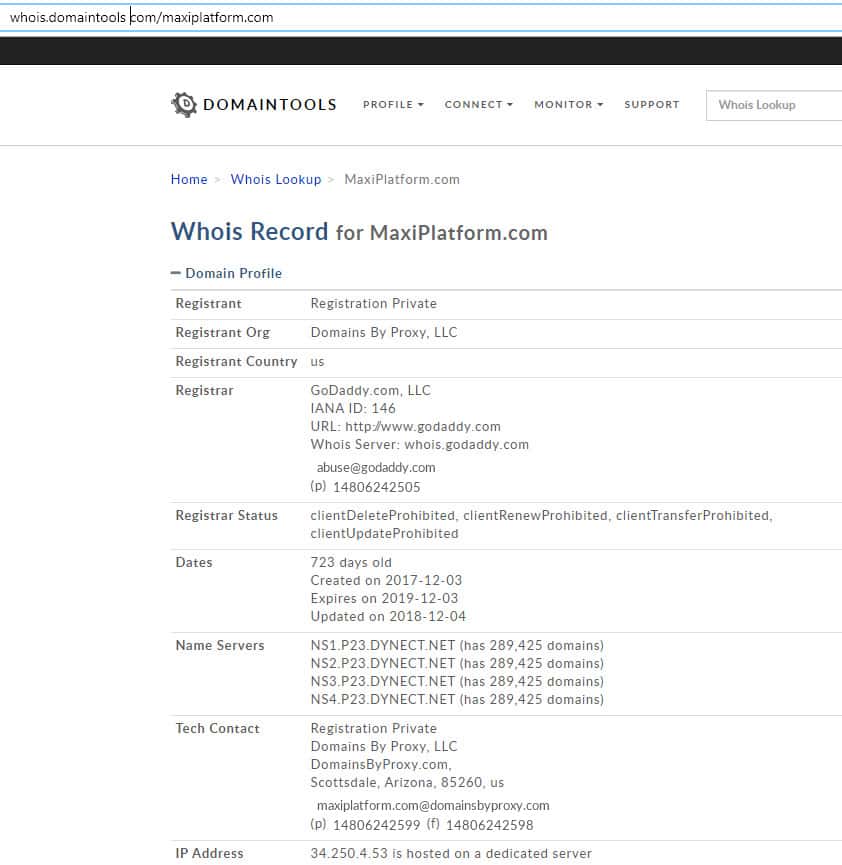Select the clientDeleteProhibited status text

coord(382,515)
